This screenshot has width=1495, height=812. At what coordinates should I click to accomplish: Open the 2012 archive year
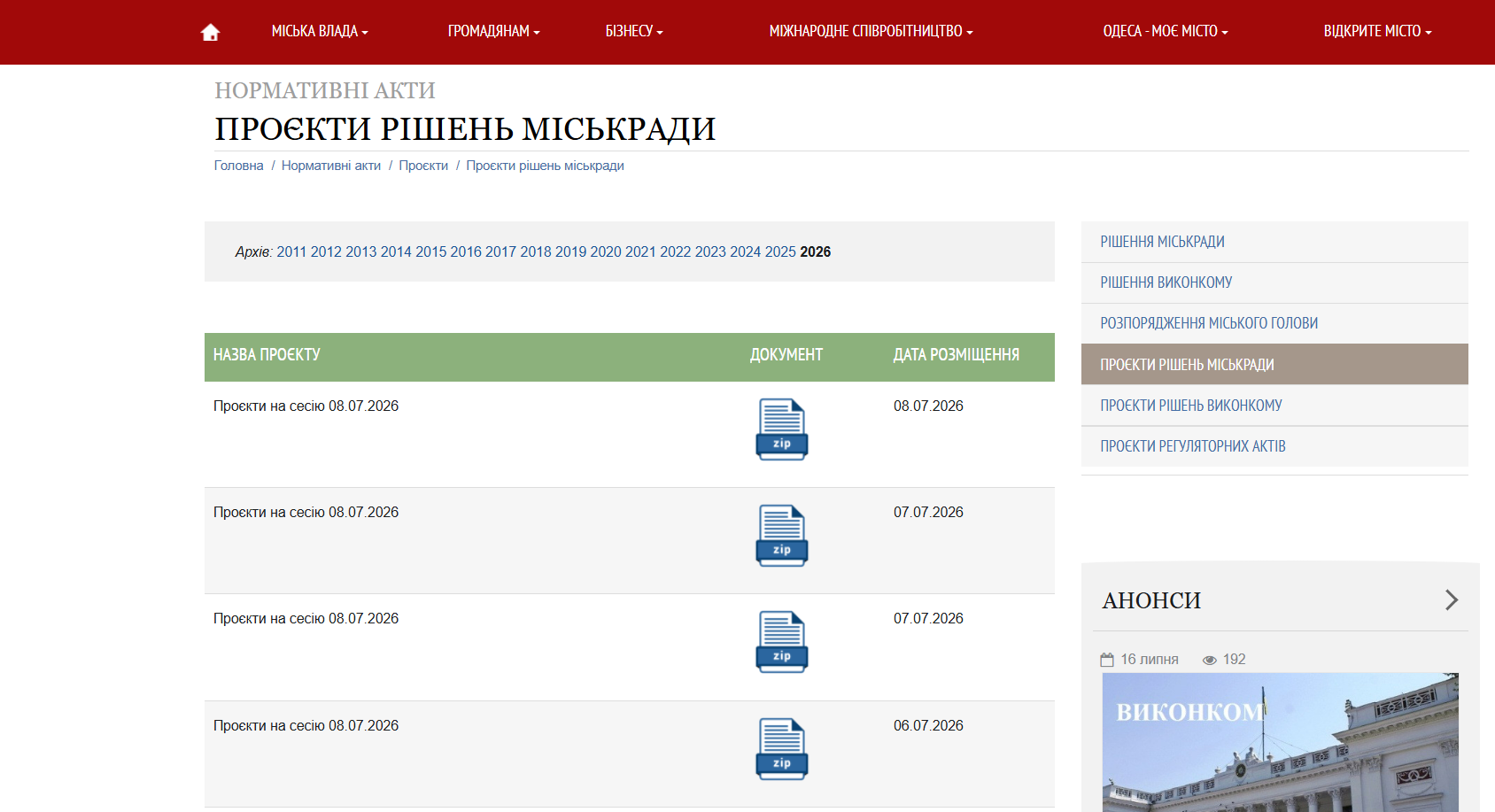[326, 251]
